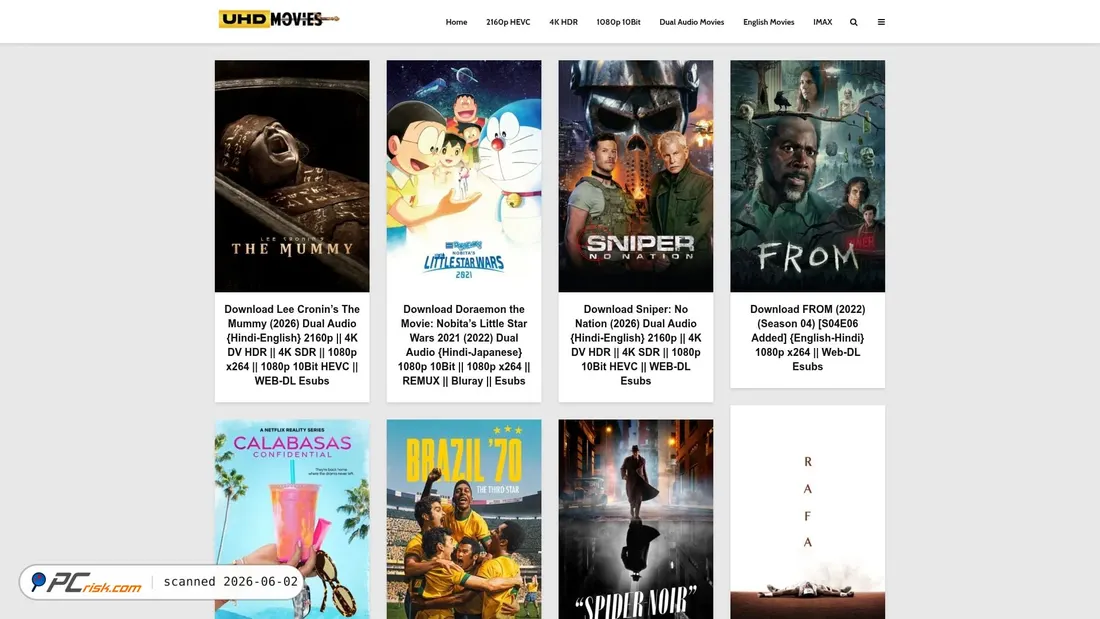Open the IMAX menu item
The width and height of the screenshot is (1100, 619).
pyautogui.click(x=822, y=22)
